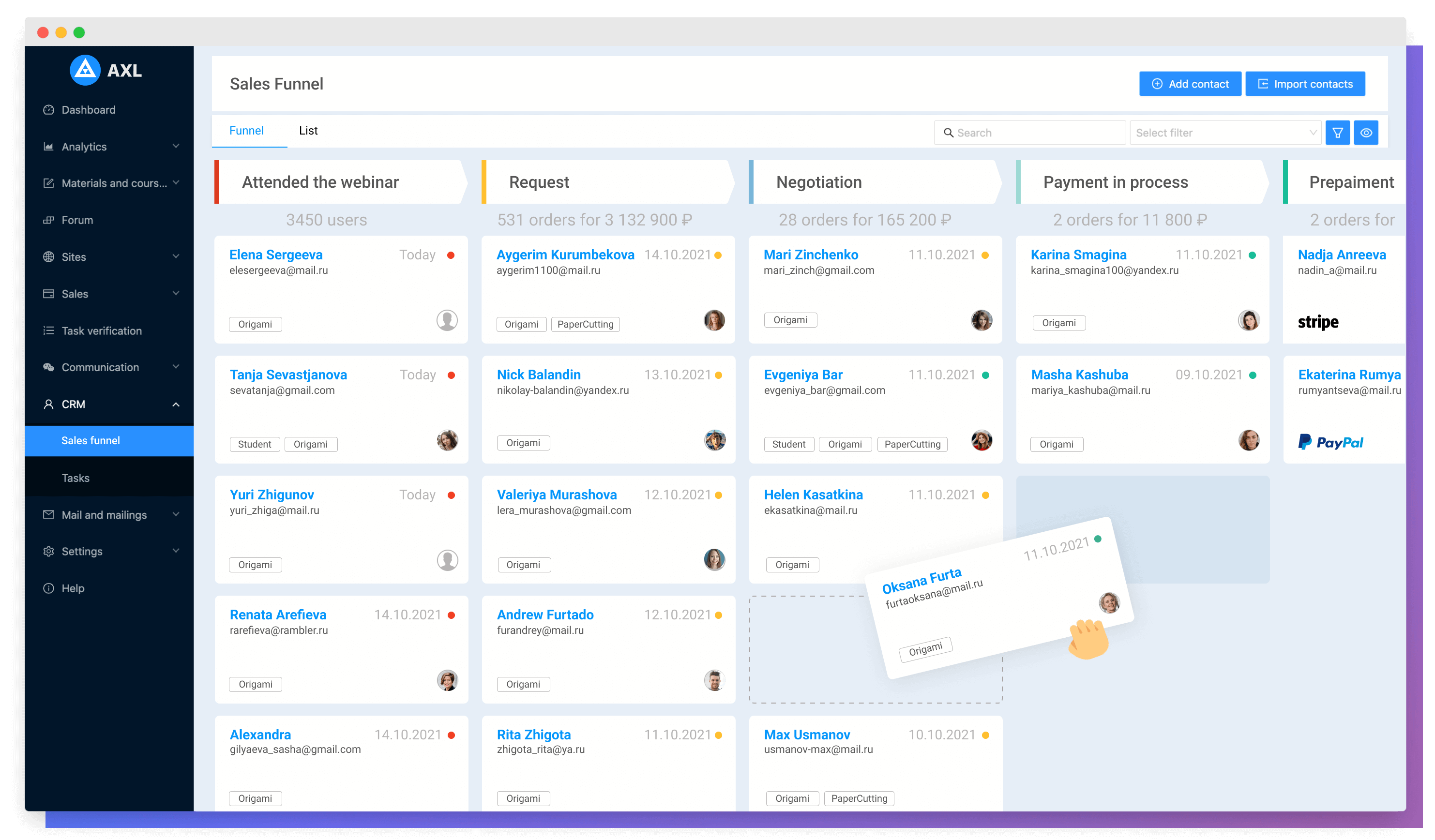Open Valeriya Murashova contact link
1435x840 pixels.
coord(558,495)
